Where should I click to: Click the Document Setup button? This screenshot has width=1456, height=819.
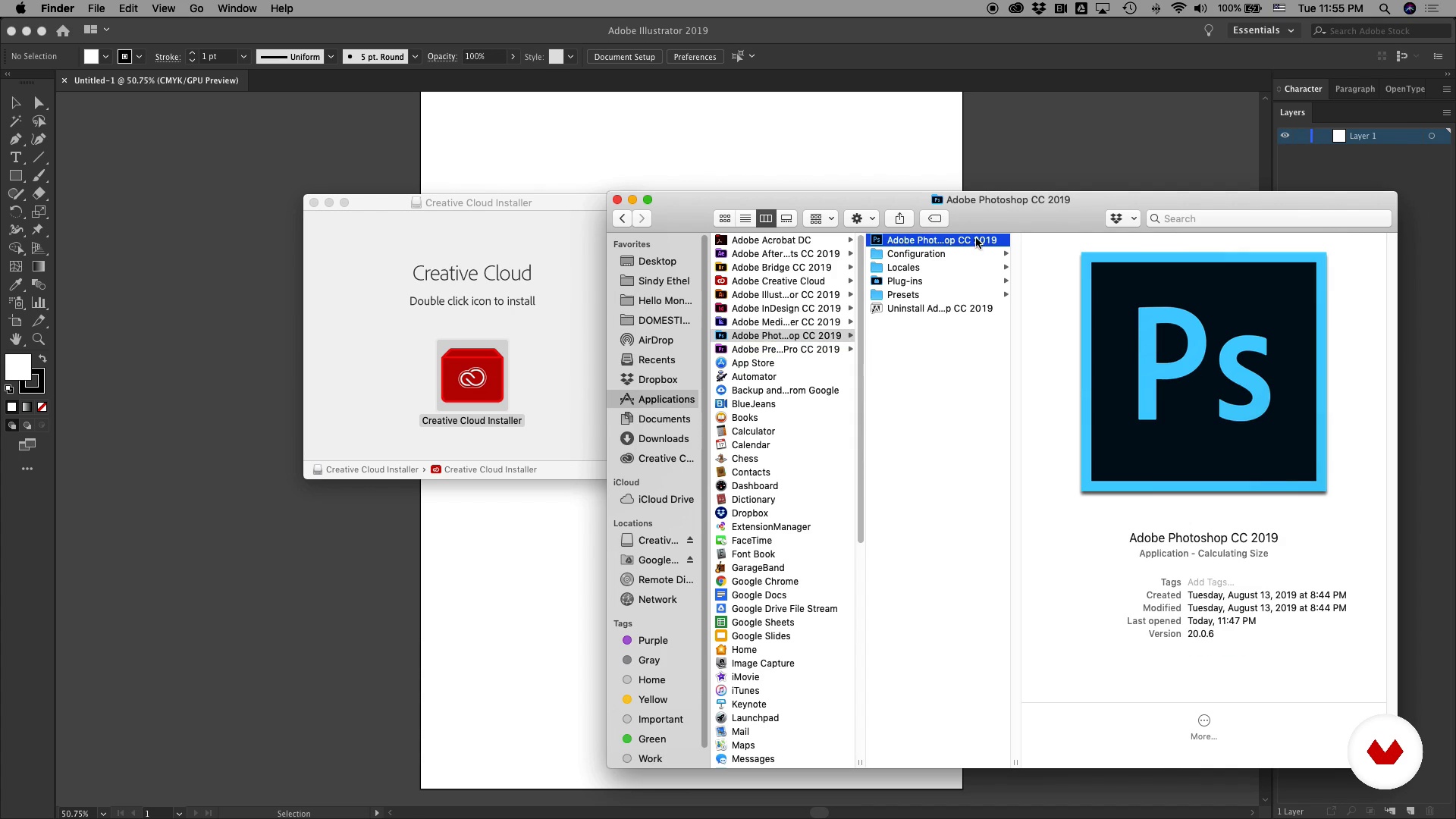[624, 56]
